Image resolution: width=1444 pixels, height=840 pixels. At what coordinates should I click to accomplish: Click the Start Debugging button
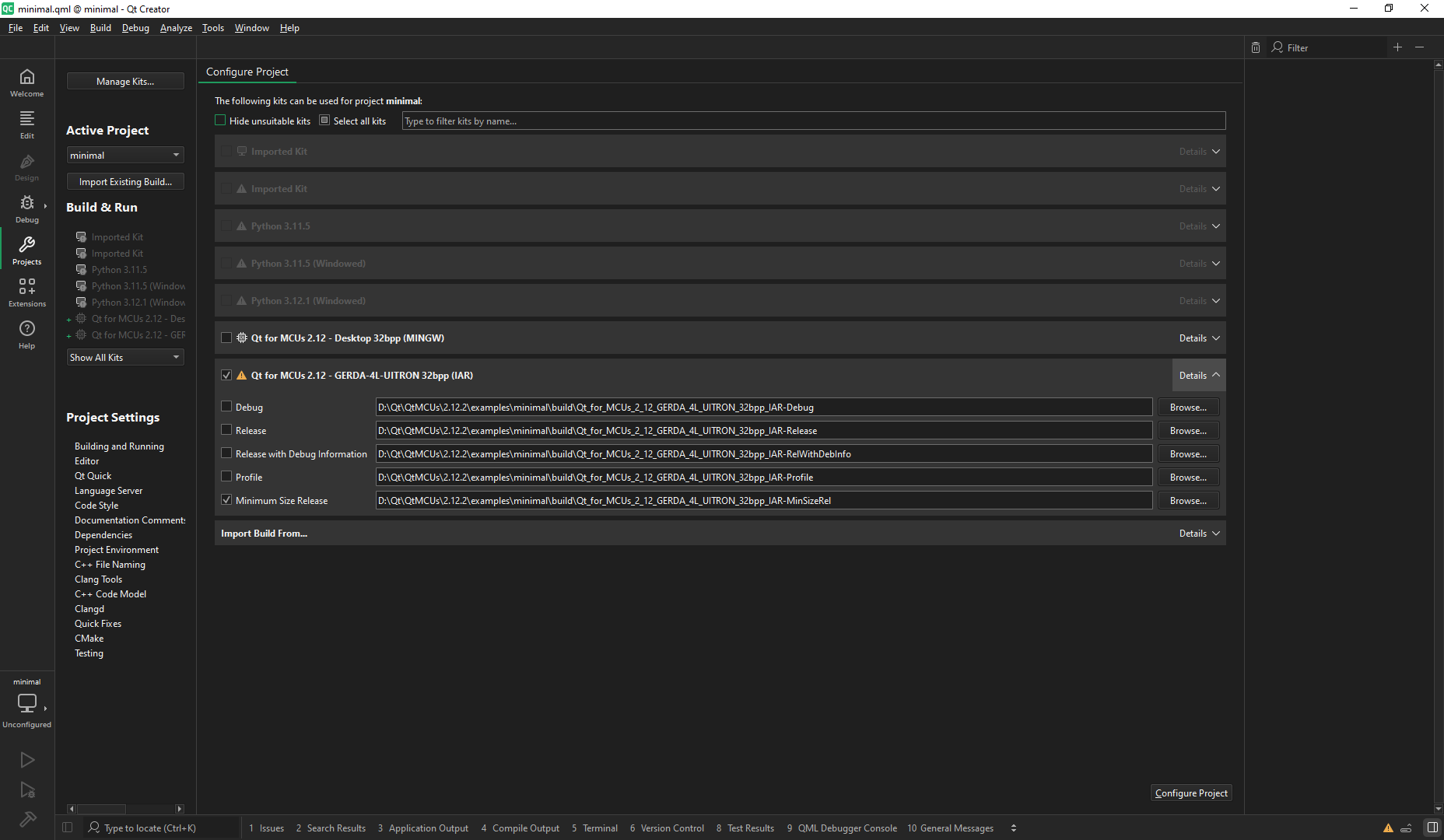[x=27, y=790]
